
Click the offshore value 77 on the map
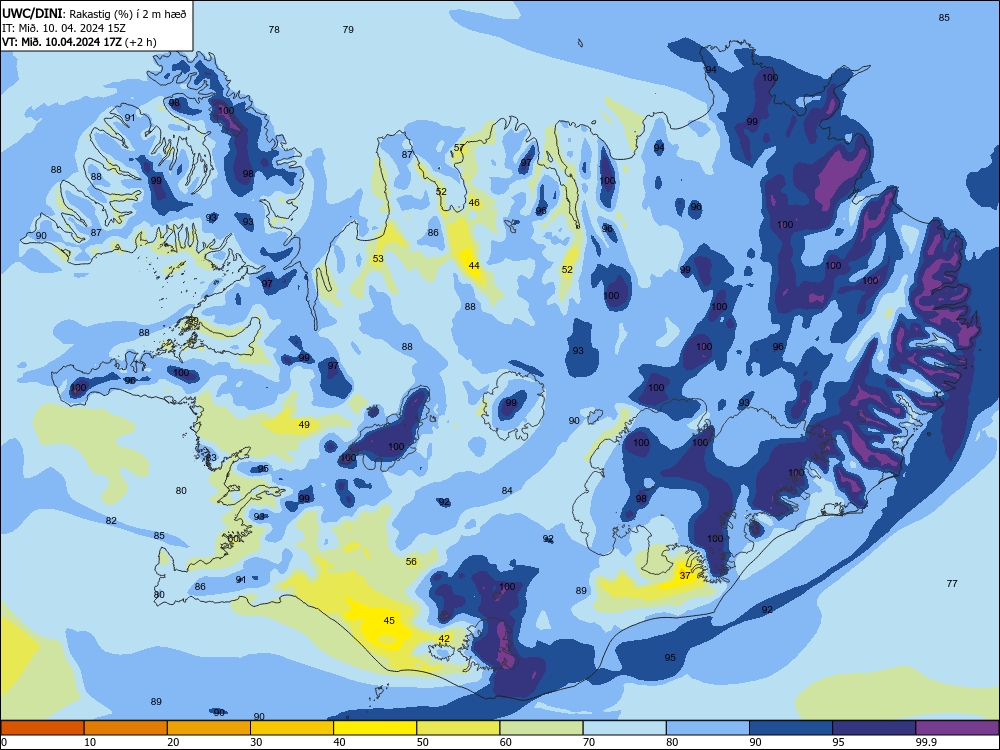coord(952,583)
